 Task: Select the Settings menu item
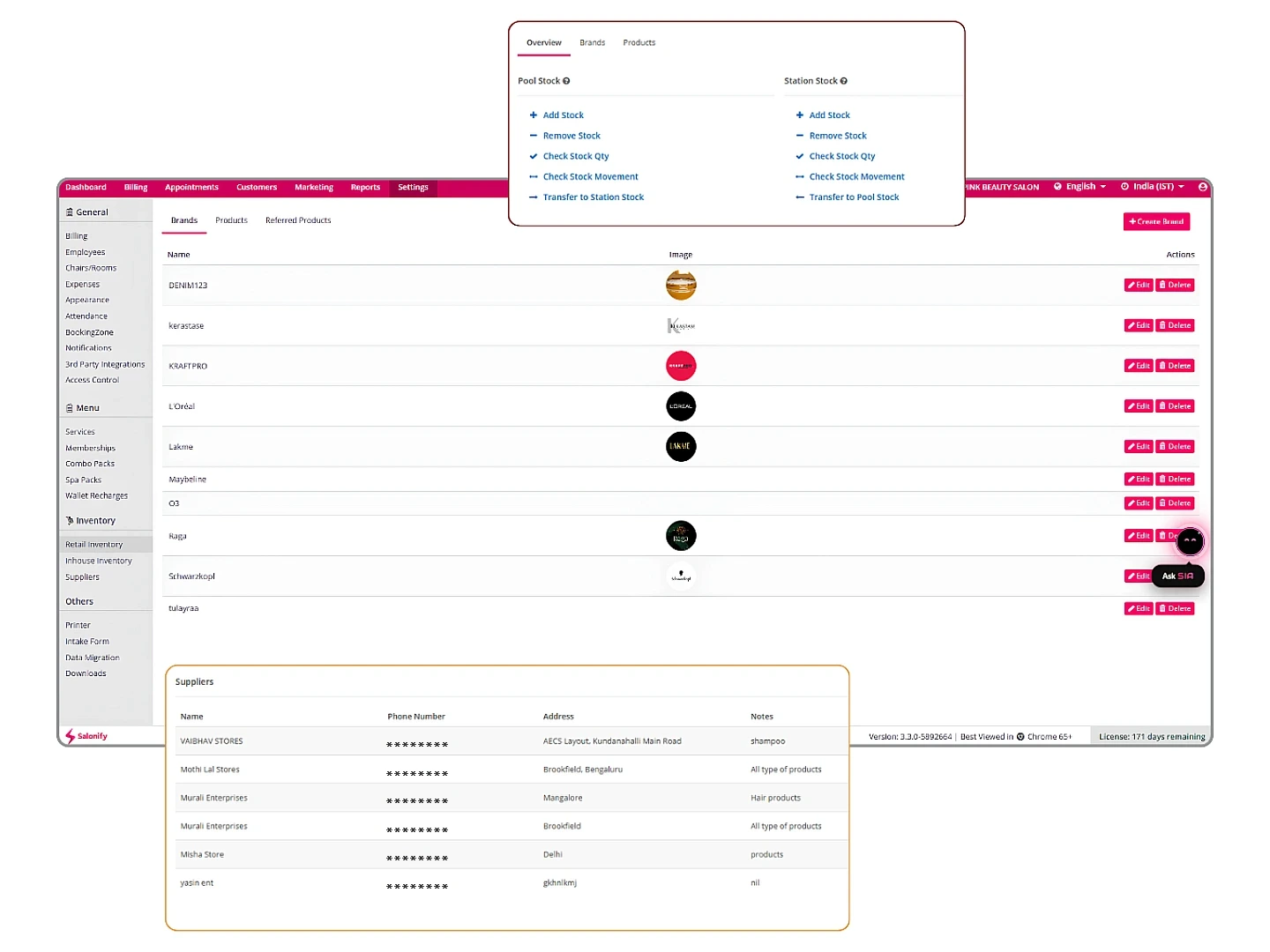tap(413, 188)
